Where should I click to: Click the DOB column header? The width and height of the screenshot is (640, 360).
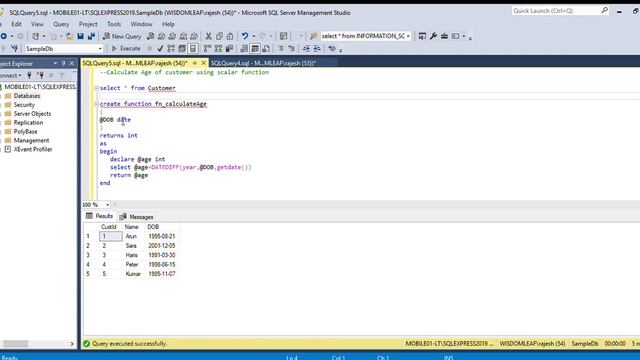point(153,227)
